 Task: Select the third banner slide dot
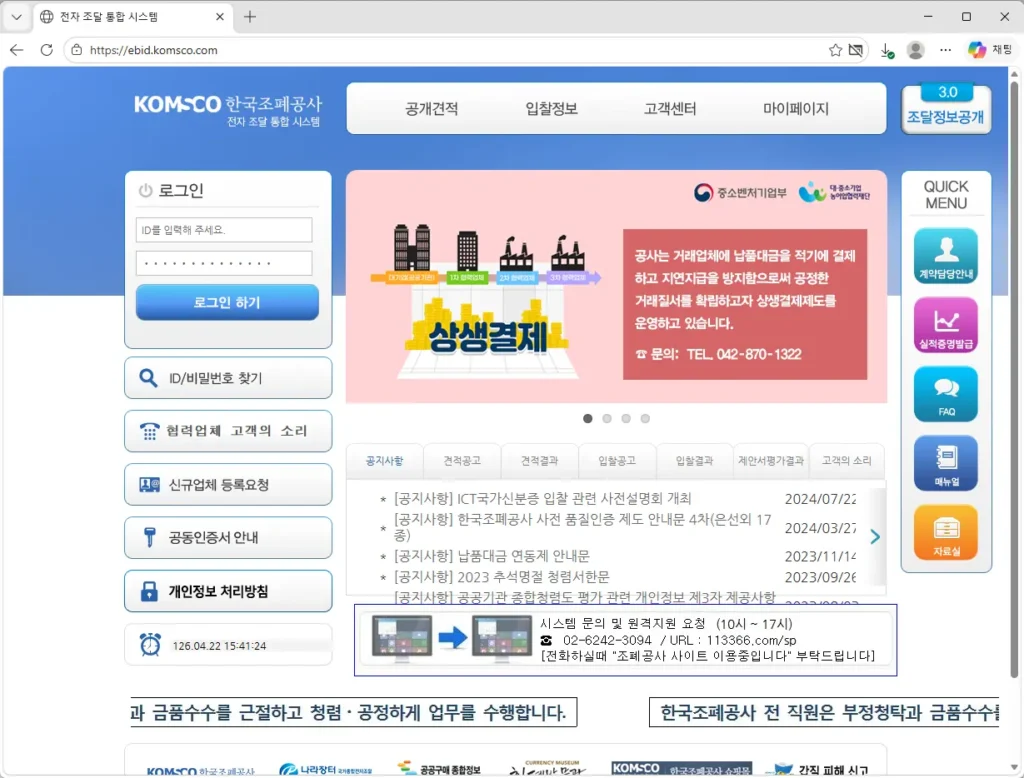(626, 419)
